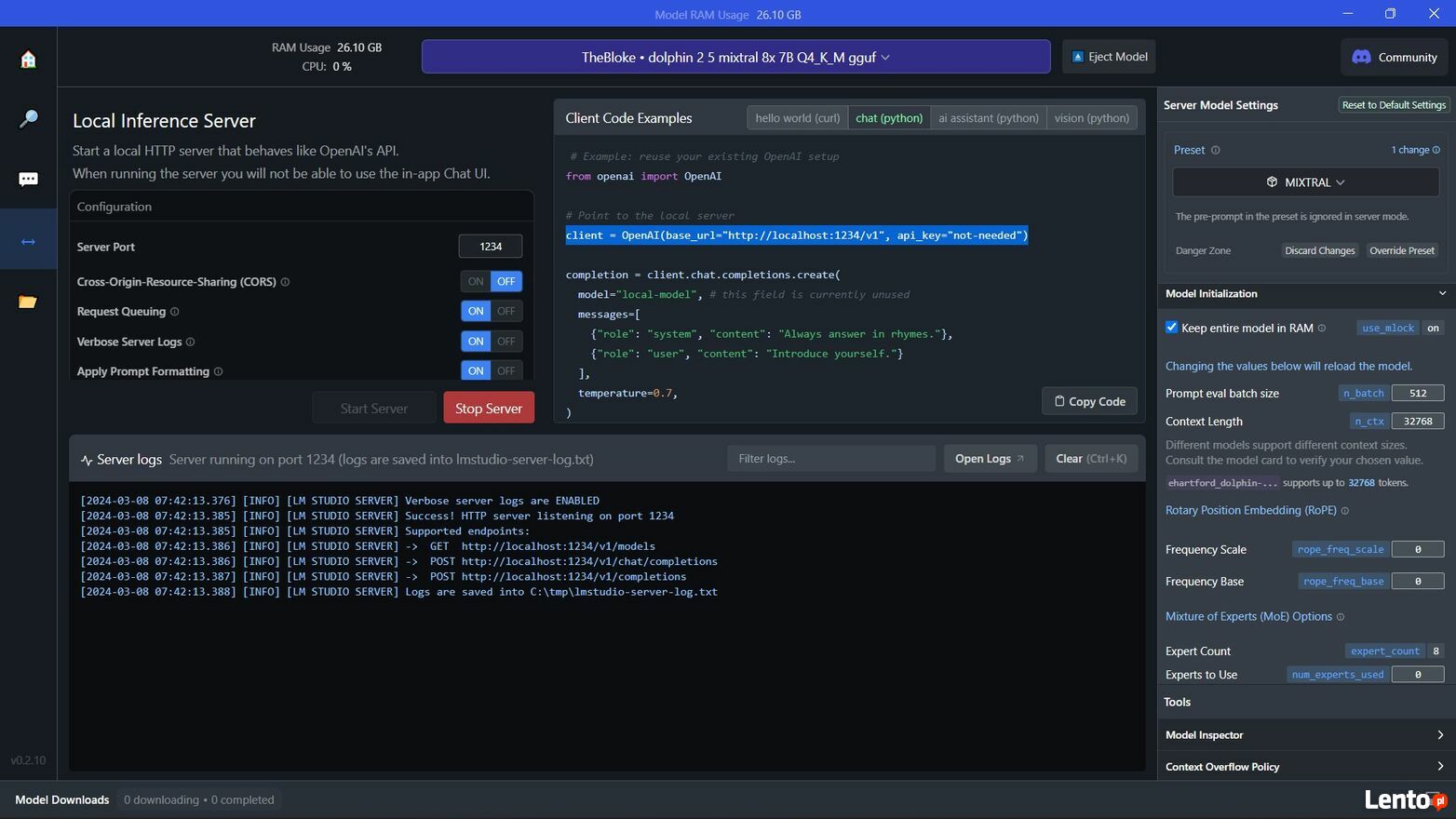Click the cube icon beside MIXTRAL

point(1272,182)
